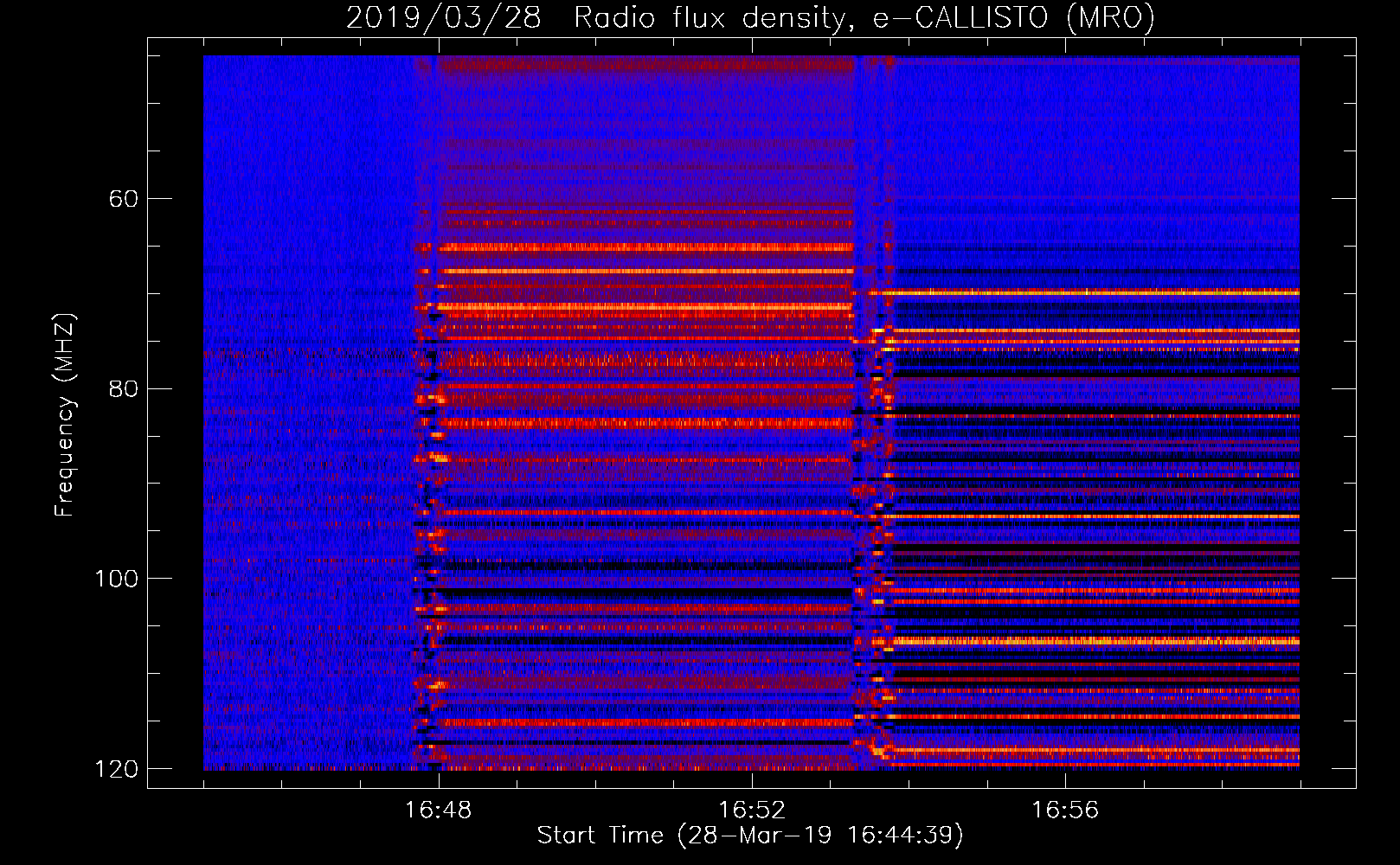Click the 120 frequency tick label
Viewport: 1400px width, 865px height.
pos(116,769)
